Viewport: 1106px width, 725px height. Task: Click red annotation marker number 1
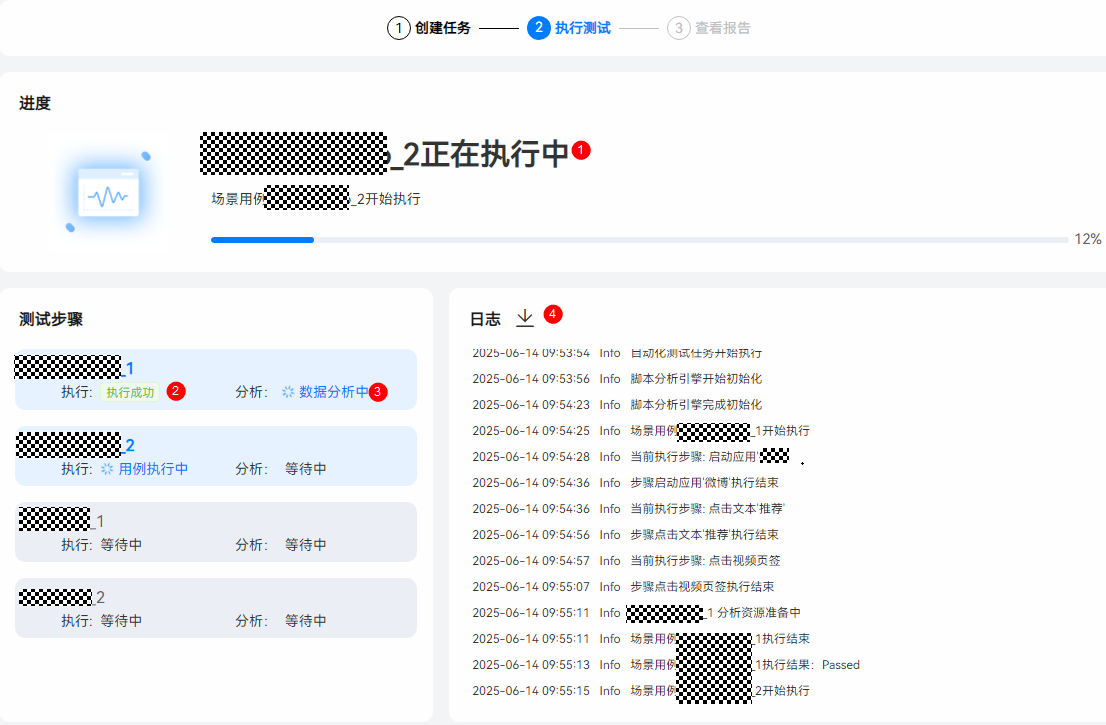pos(582,150)
